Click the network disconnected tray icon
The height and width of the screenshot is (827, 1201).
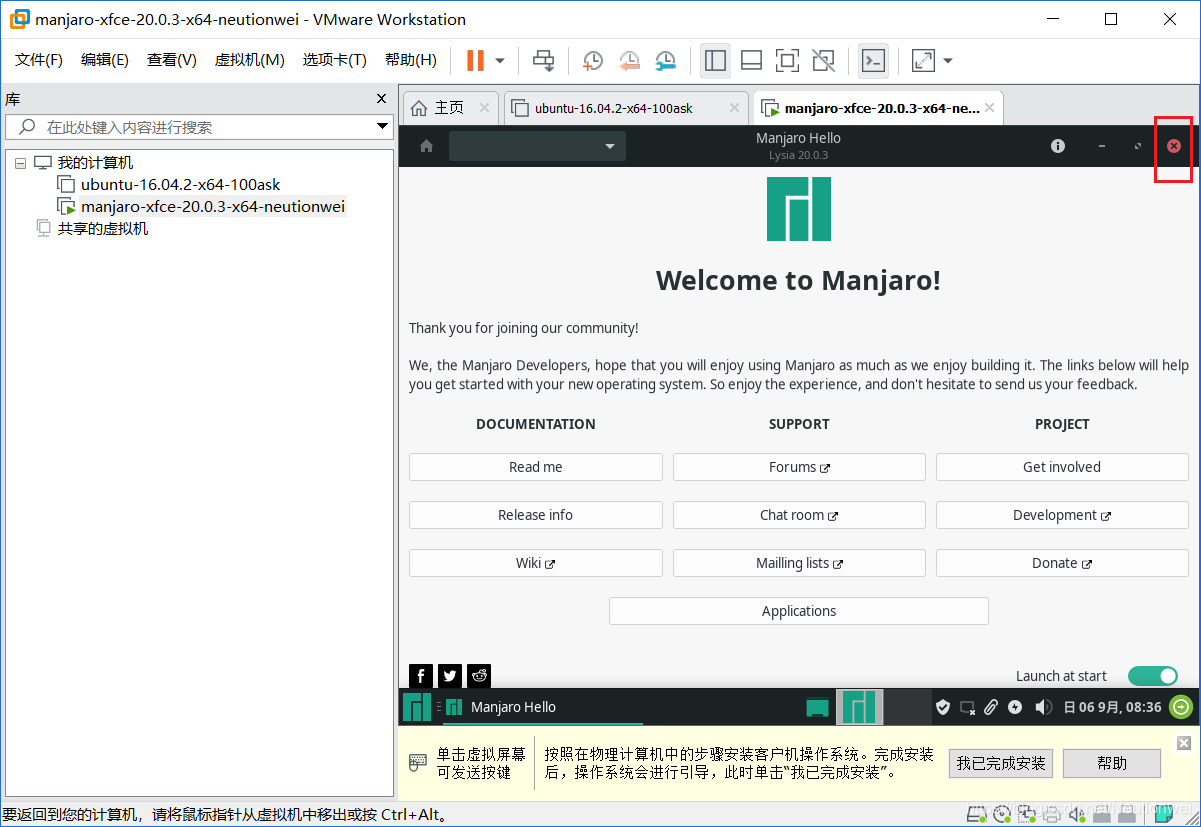point(967,707)
